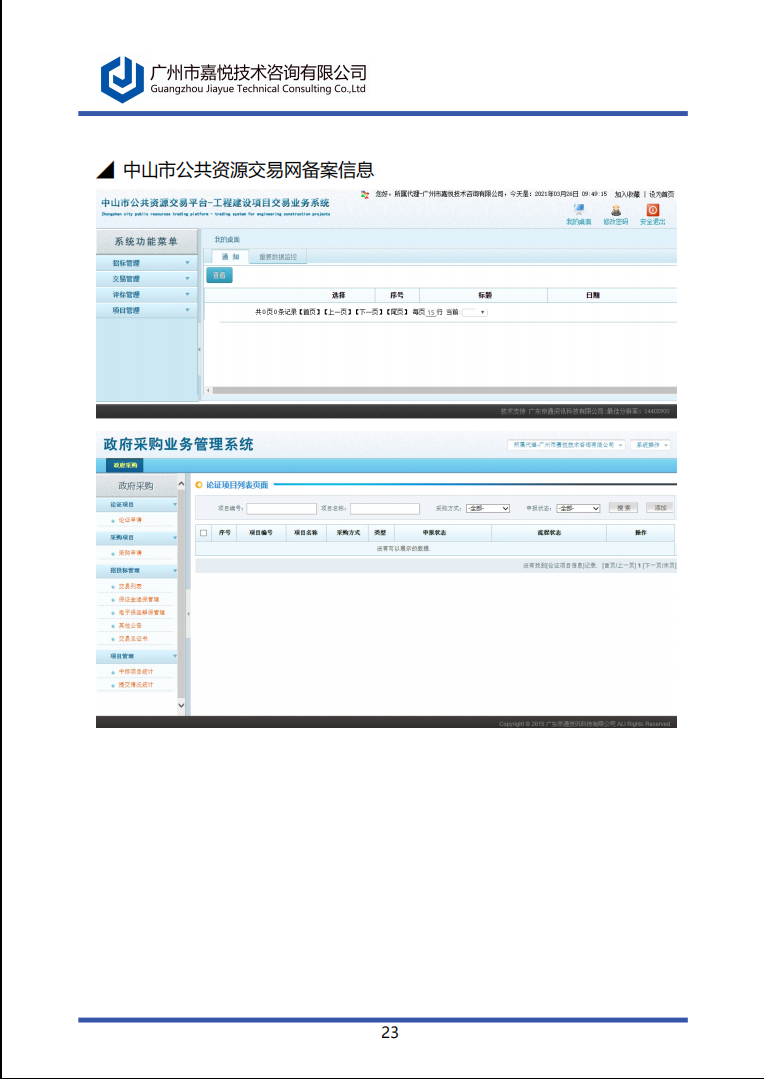Open the 申报状态 dropdown
The height and width of the screenshot is (1079, 764).
tap(578, 509)
